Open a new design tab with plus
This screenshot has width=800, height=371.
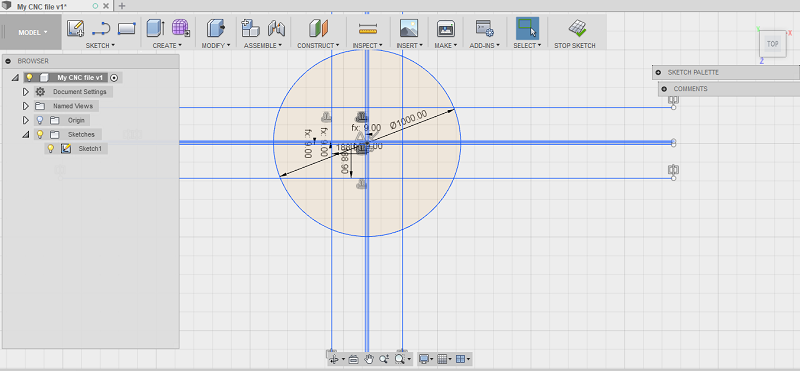(122, 6)
